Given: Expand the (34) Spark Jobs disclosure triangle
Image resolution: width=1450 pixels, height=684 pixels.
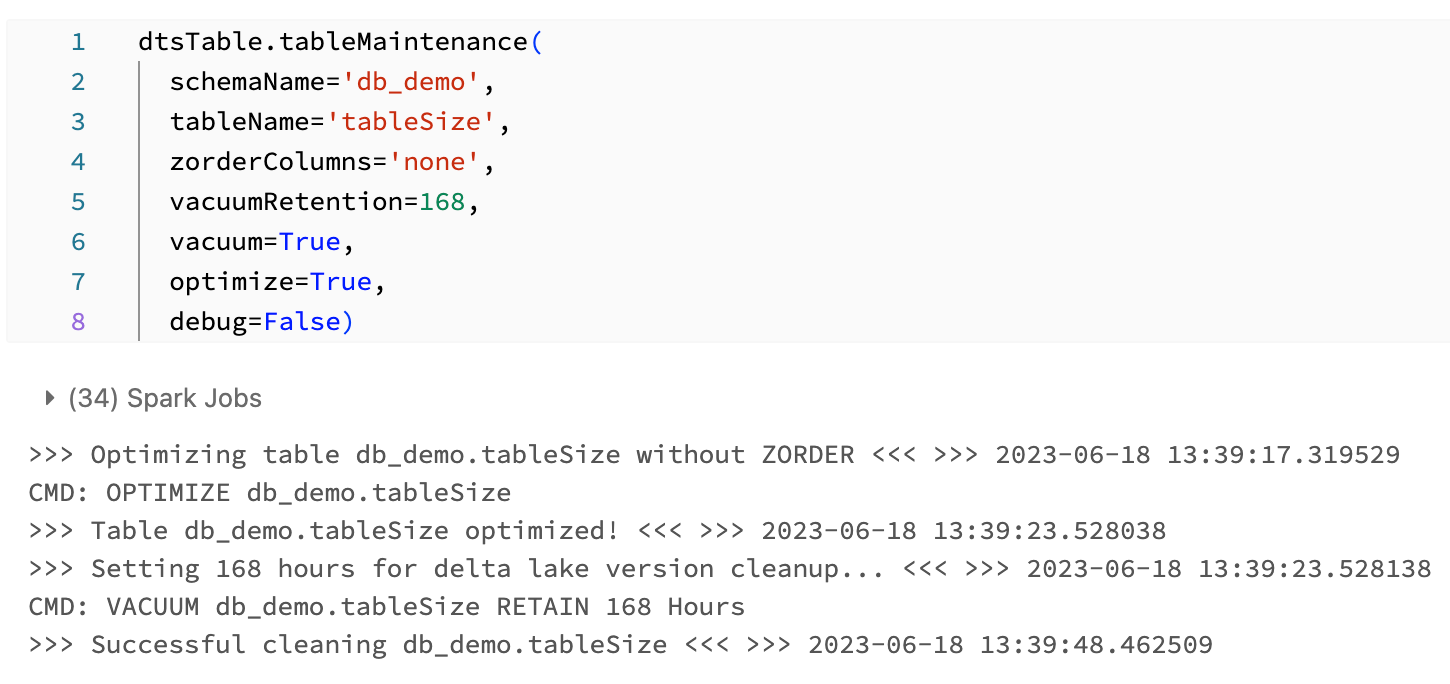Looking at the screenshot, I should (49, 398).
